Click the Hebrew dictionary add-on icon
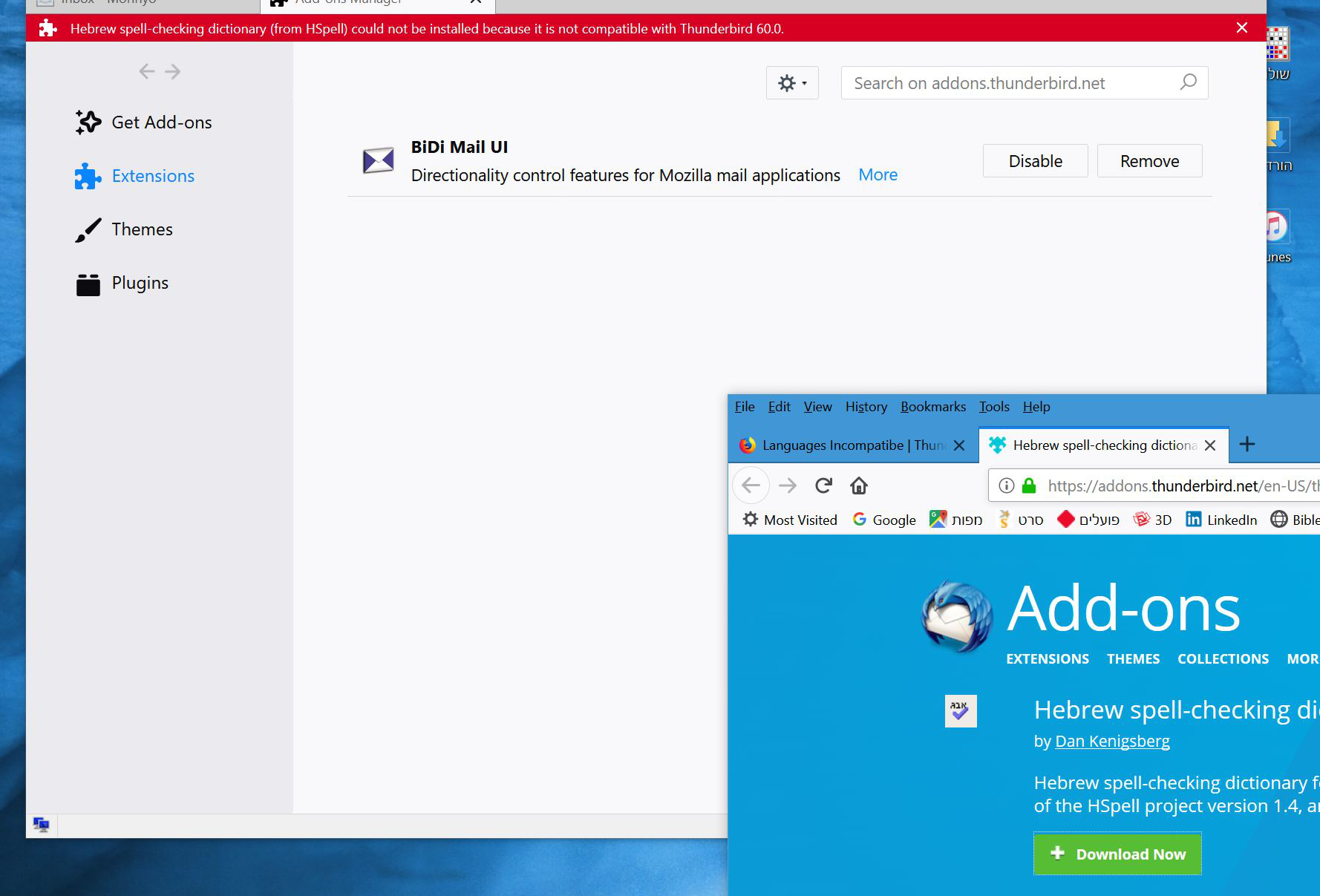Image resolution: width=1320 pixels, height=896 pixels. coord(961,711)
